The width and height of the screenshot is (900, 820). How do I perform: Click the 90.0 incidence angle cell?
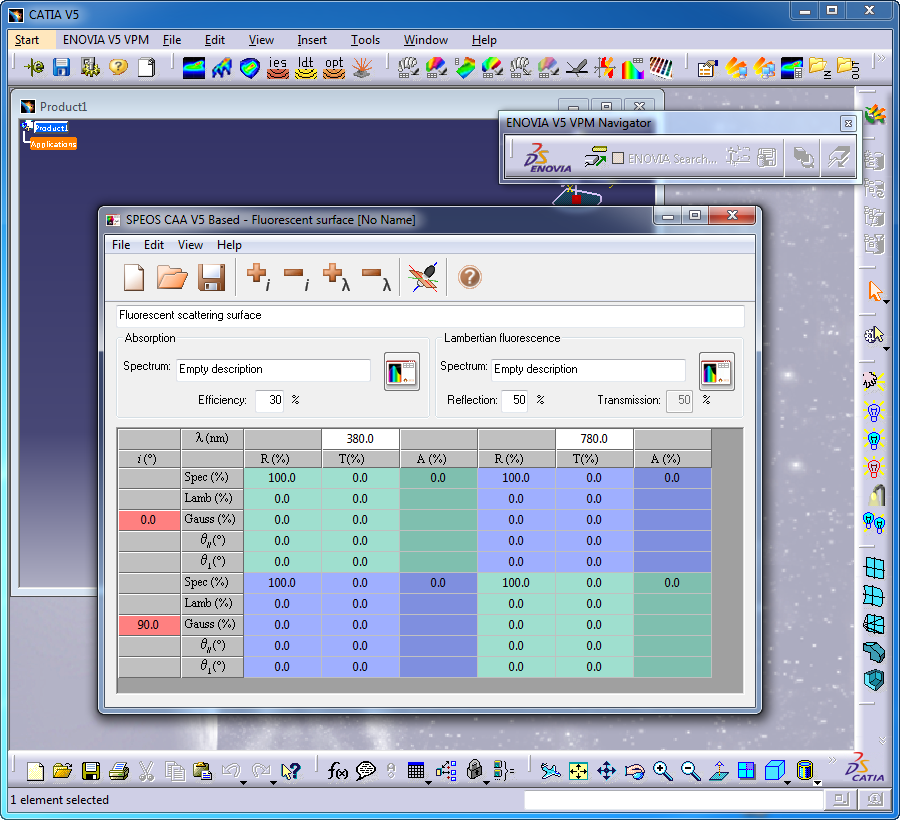tap(149, 625)
